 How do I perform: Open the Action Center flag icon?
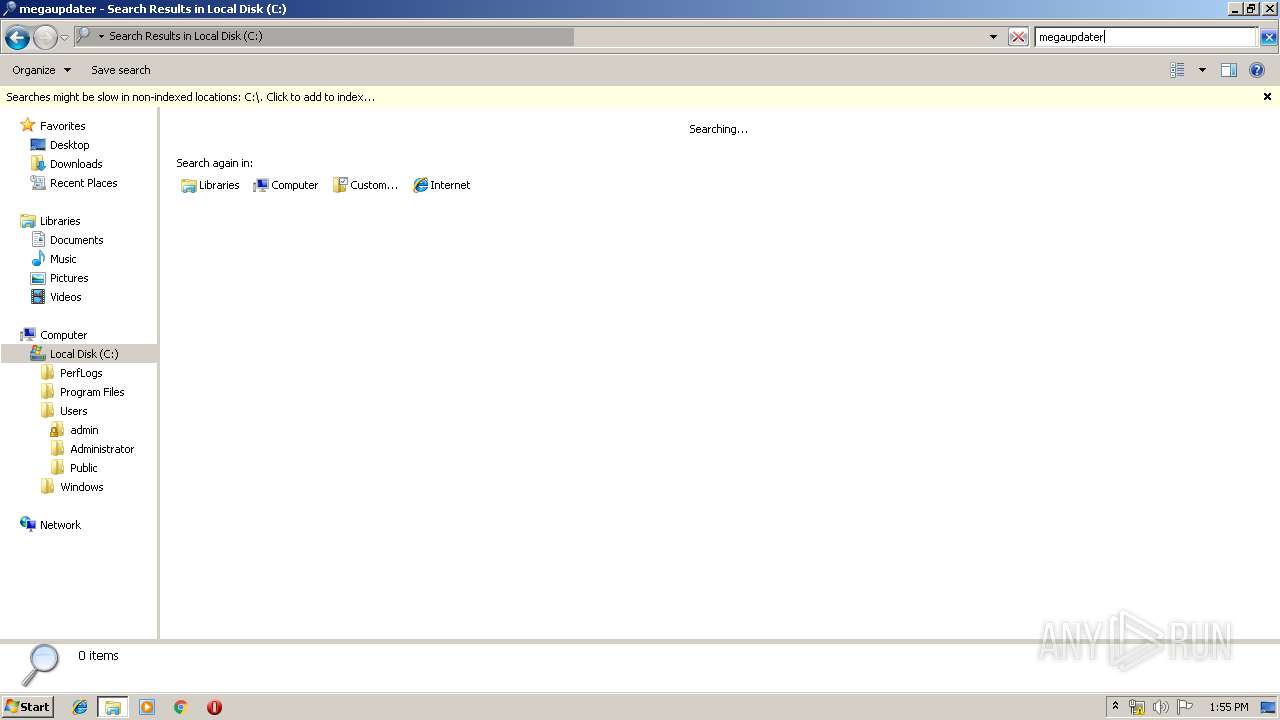[x=1185, y=707]
